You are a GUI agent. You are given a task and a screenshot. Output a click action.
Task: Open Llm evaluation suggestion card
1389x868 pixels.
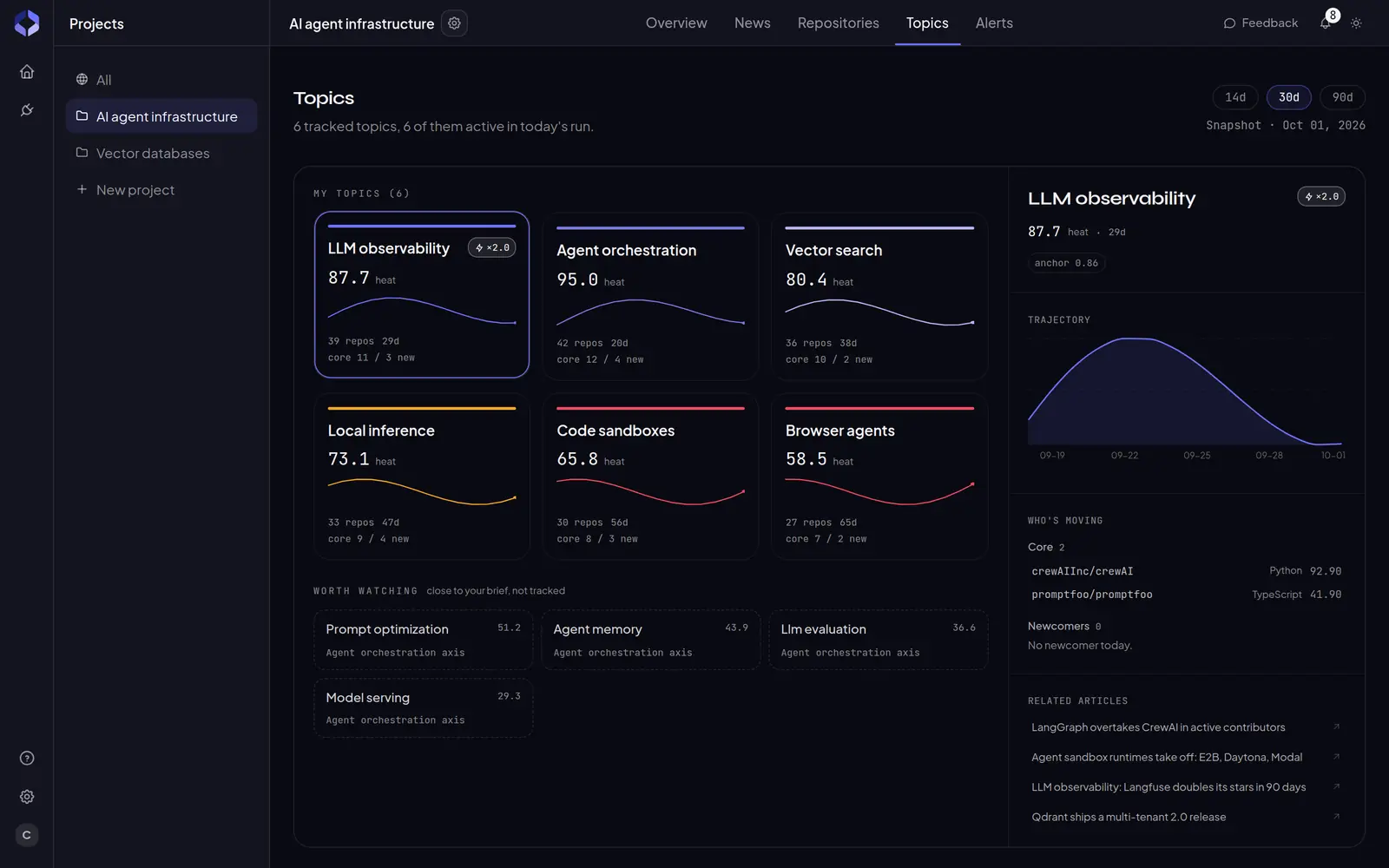[879, 640]
